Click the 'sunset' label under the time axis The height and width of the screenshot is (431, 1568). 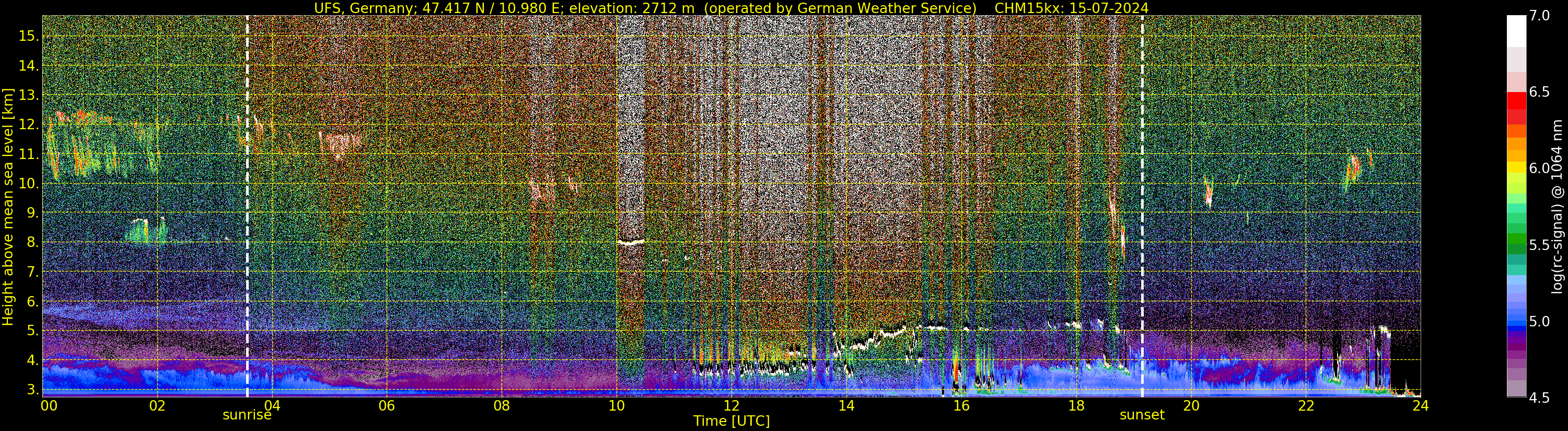[x=1142, y=415]
